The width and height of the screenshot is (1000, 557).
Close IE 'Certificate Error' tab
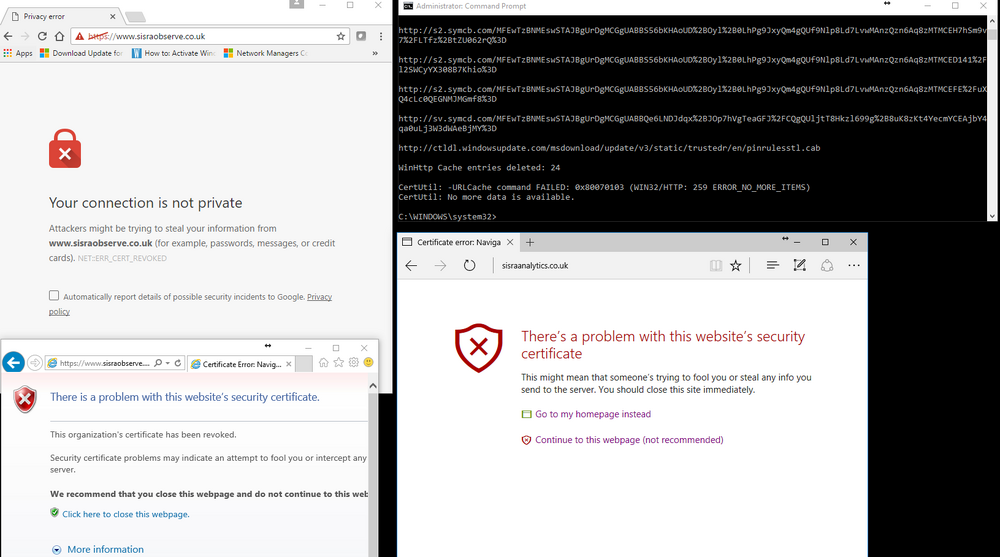point(288,364)
